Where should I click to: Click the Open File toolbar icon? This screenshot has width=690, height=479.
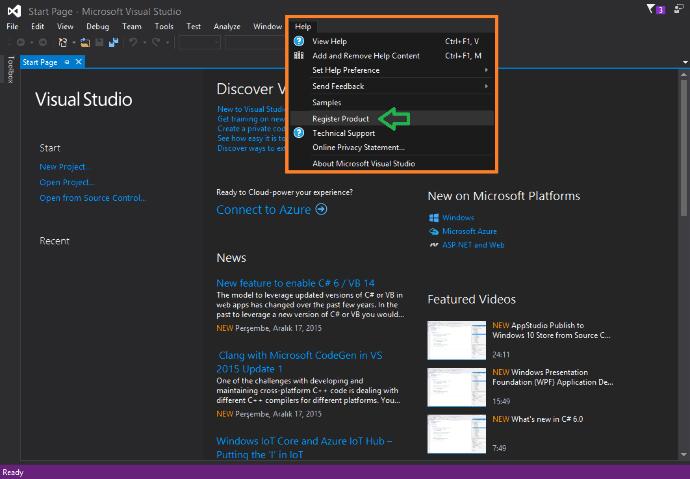(x=85, y=42)
